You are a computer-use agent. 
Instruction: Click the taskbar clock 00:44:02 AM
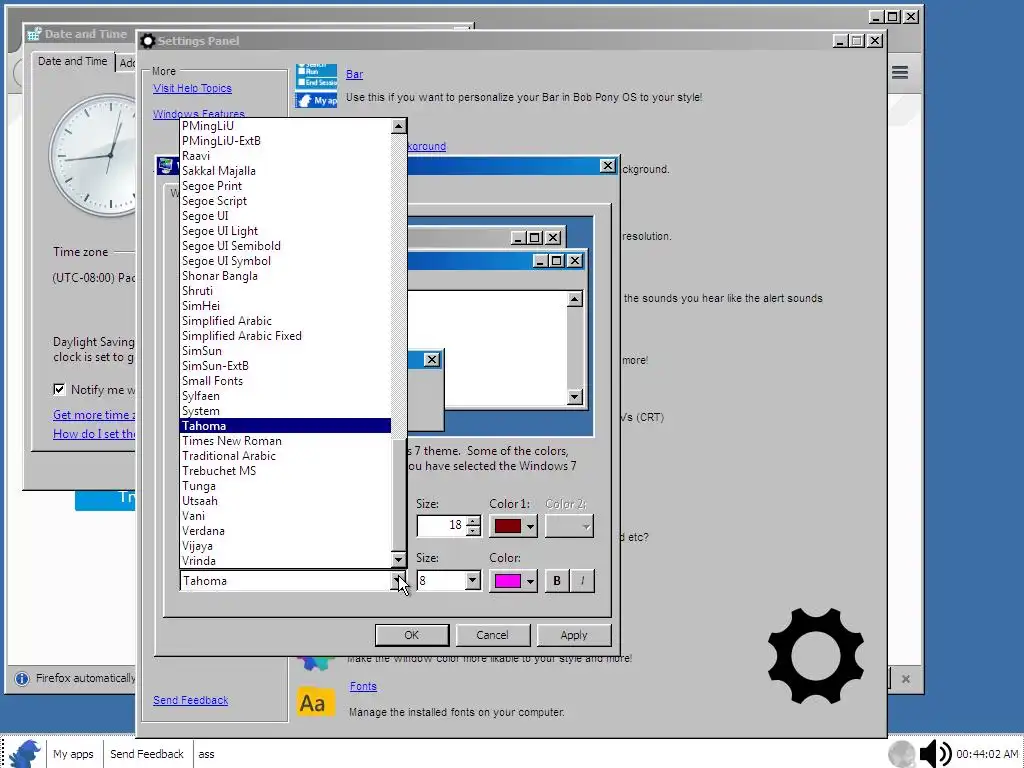pos(987,754)
